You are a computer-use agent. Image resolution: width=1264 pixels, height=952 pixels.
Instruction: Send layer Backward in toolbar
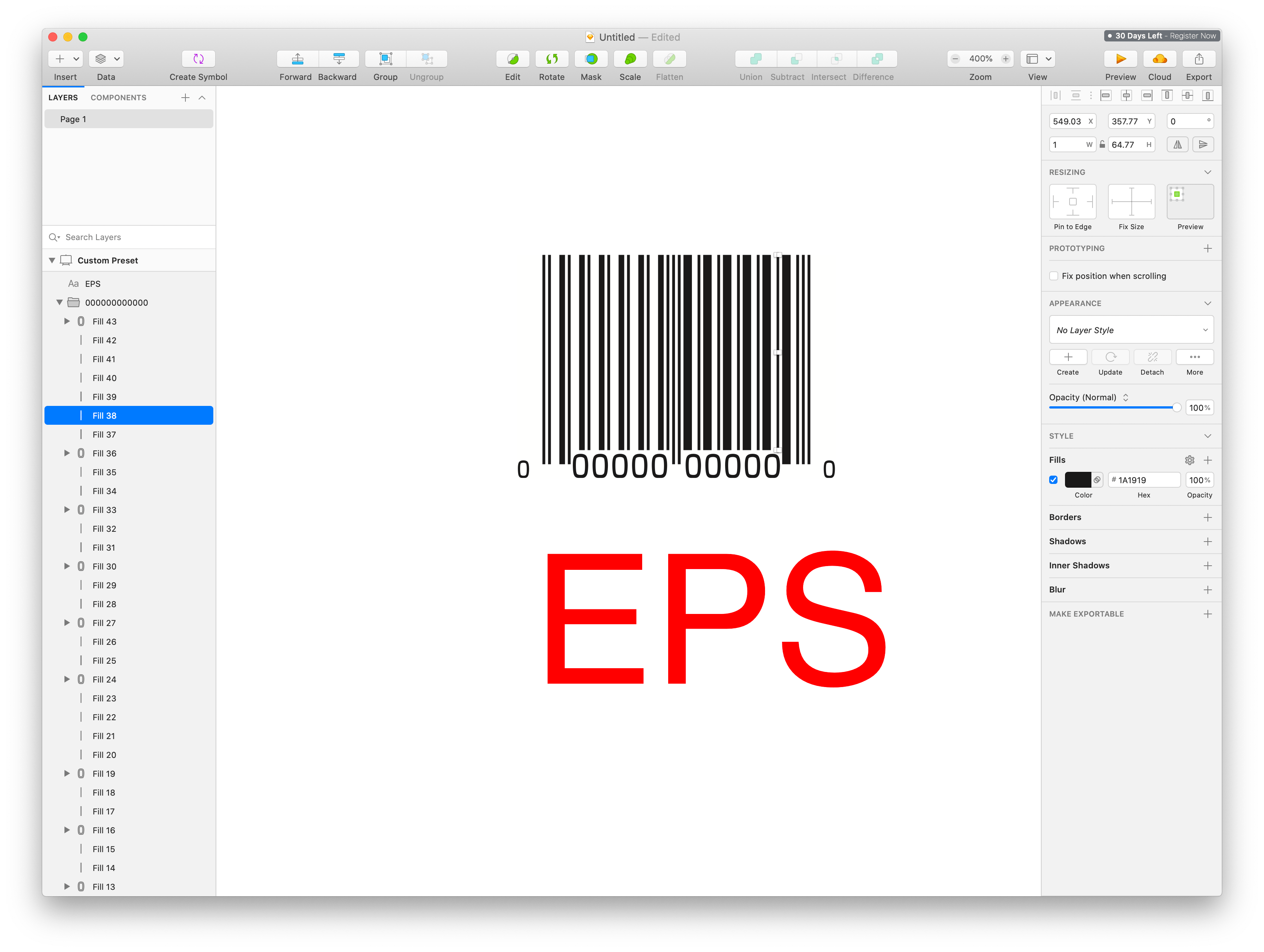click(338, 59)
